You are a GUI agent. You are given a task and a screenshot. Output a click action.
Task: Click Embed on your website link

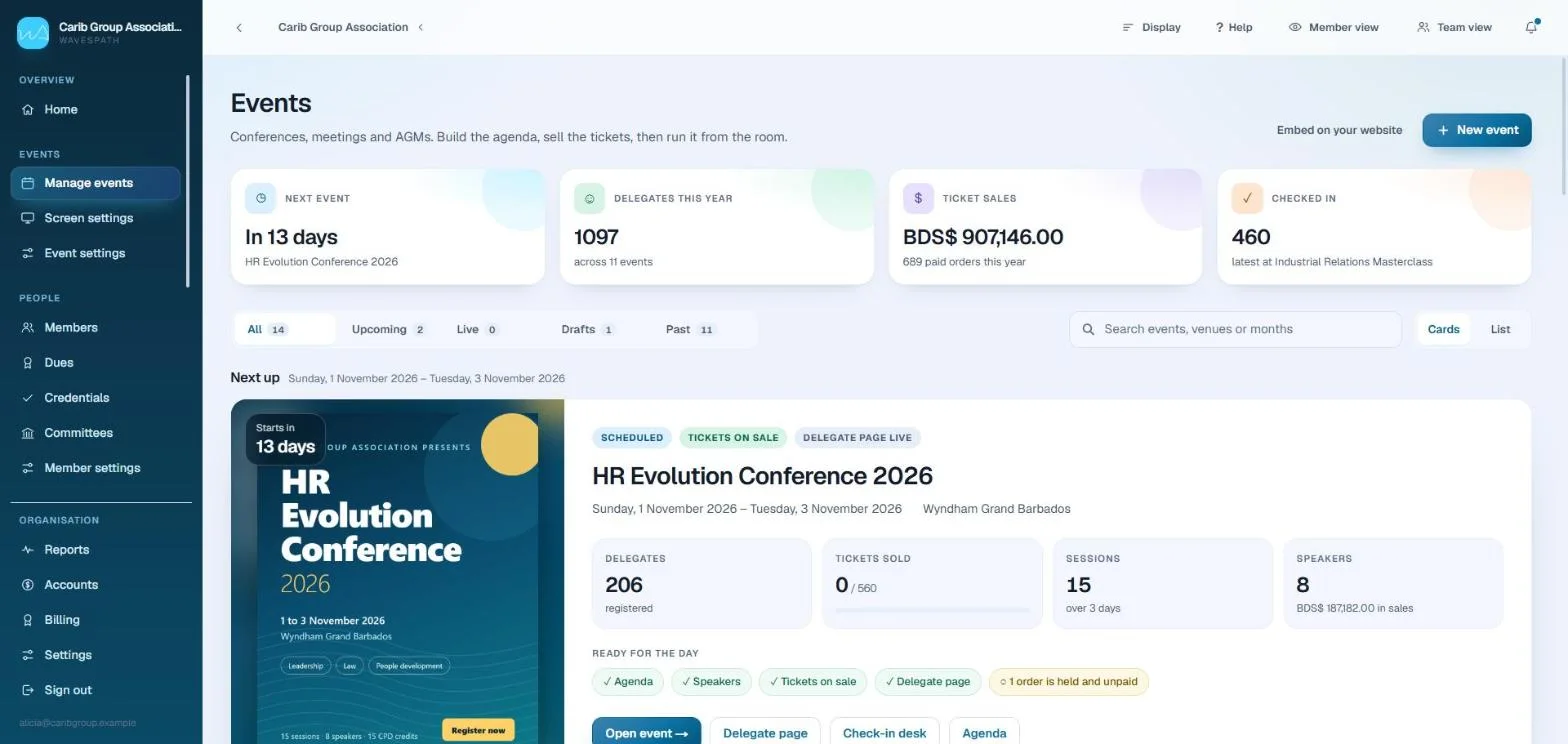(1339, 130)
